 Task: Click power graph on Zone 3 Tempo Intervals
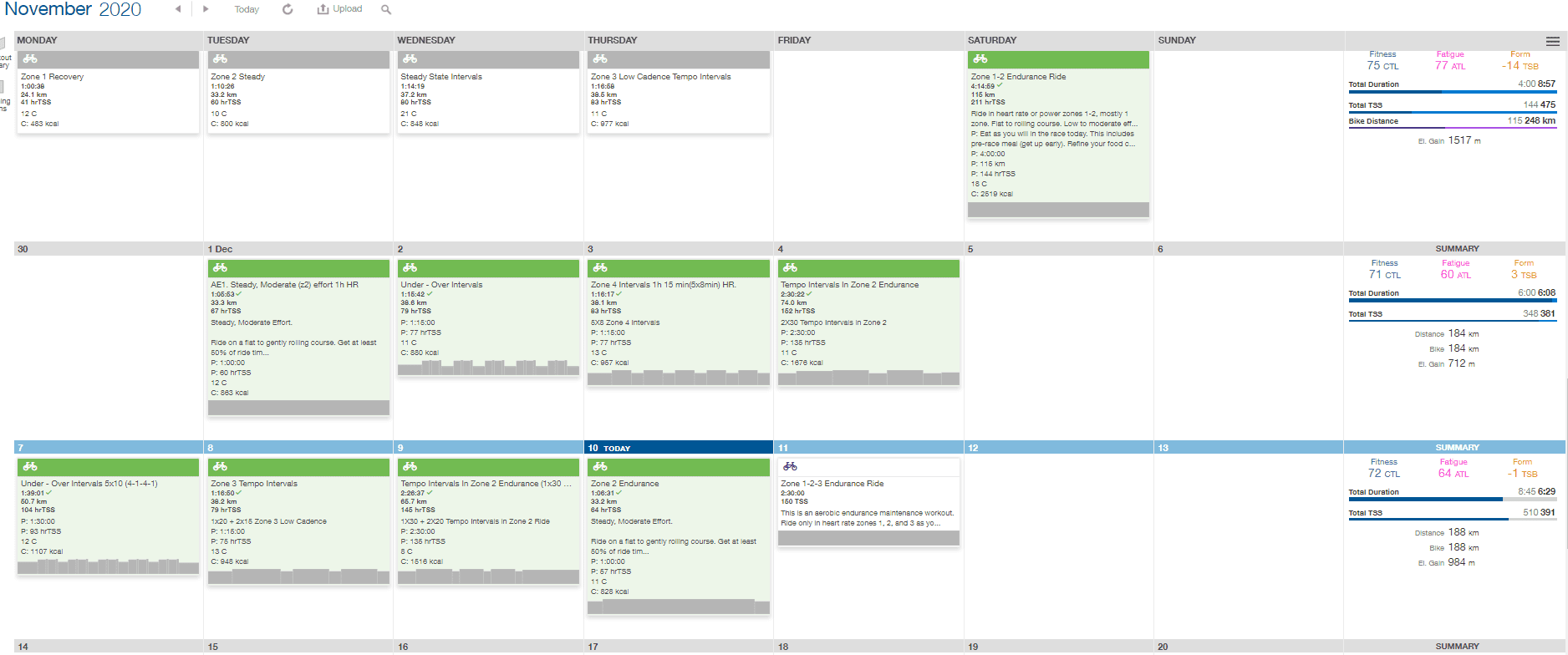tap(298, 576)
